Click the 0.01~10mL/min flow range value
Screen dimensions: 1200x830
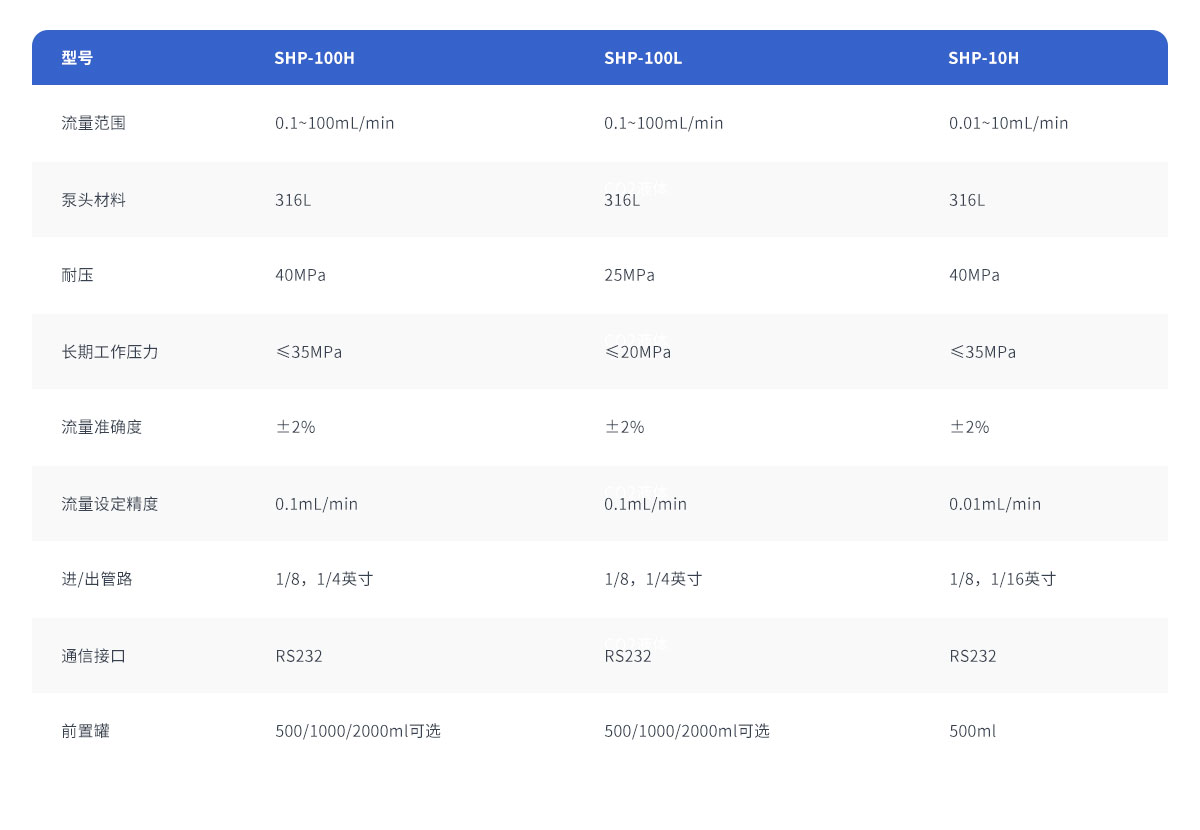[x=1008, y=123]
